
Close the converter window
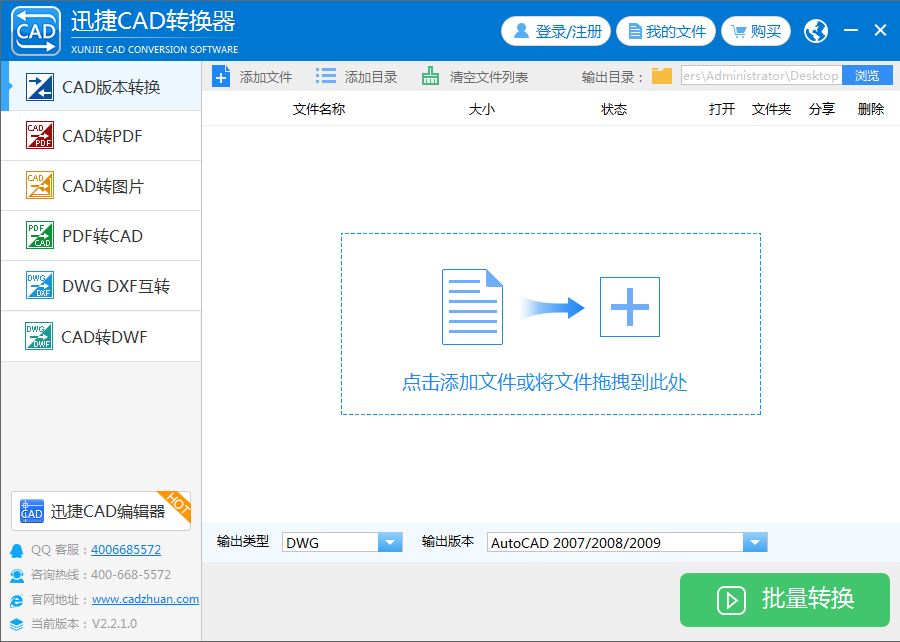pyautogui.click(x=880, y=30)
